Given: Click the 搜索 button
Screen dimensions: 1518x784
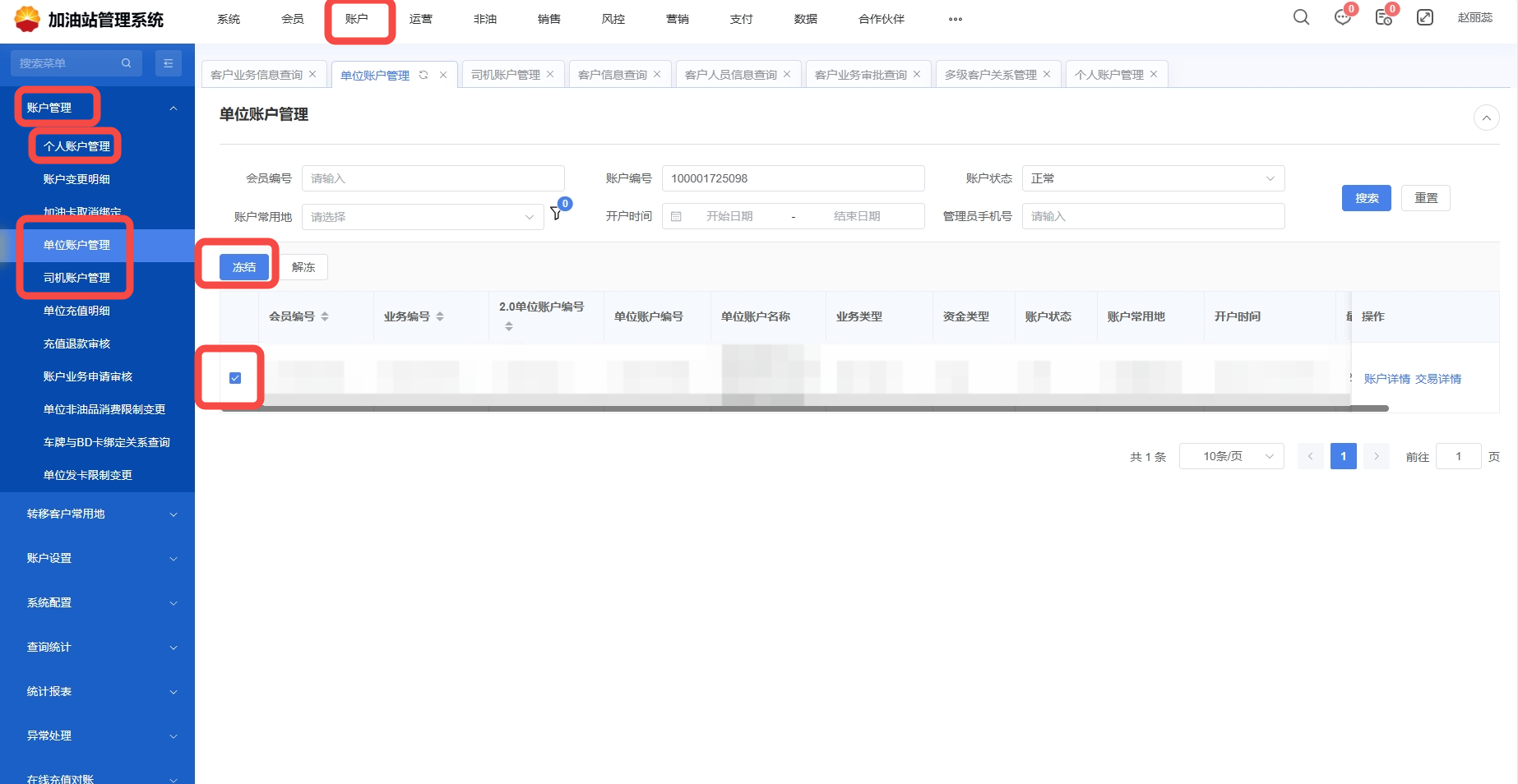Looking at the screenshot, I should coord(1366,198).
